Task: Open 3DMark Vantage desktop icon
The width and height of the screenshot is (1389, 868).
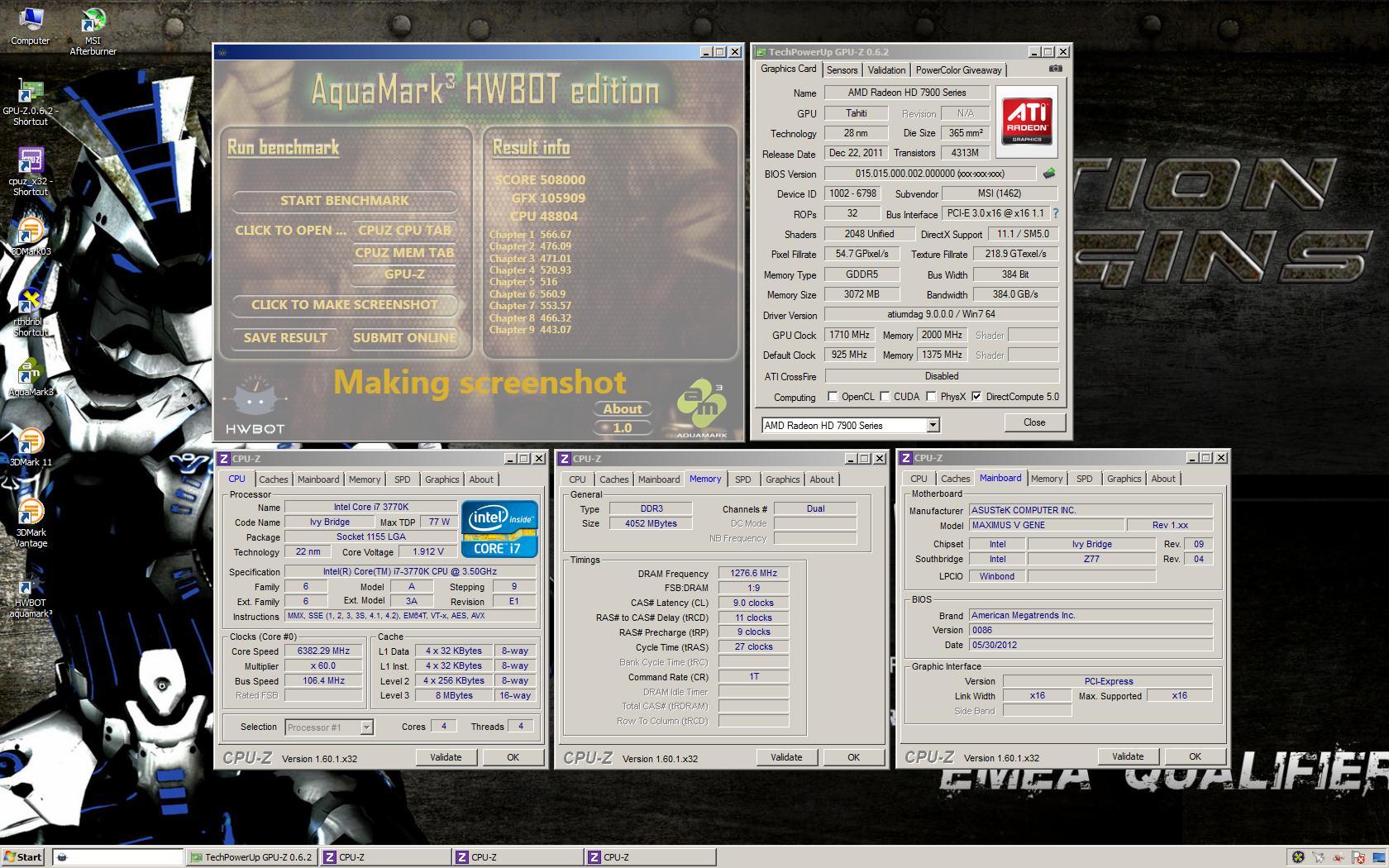Action: click(30, 523)
